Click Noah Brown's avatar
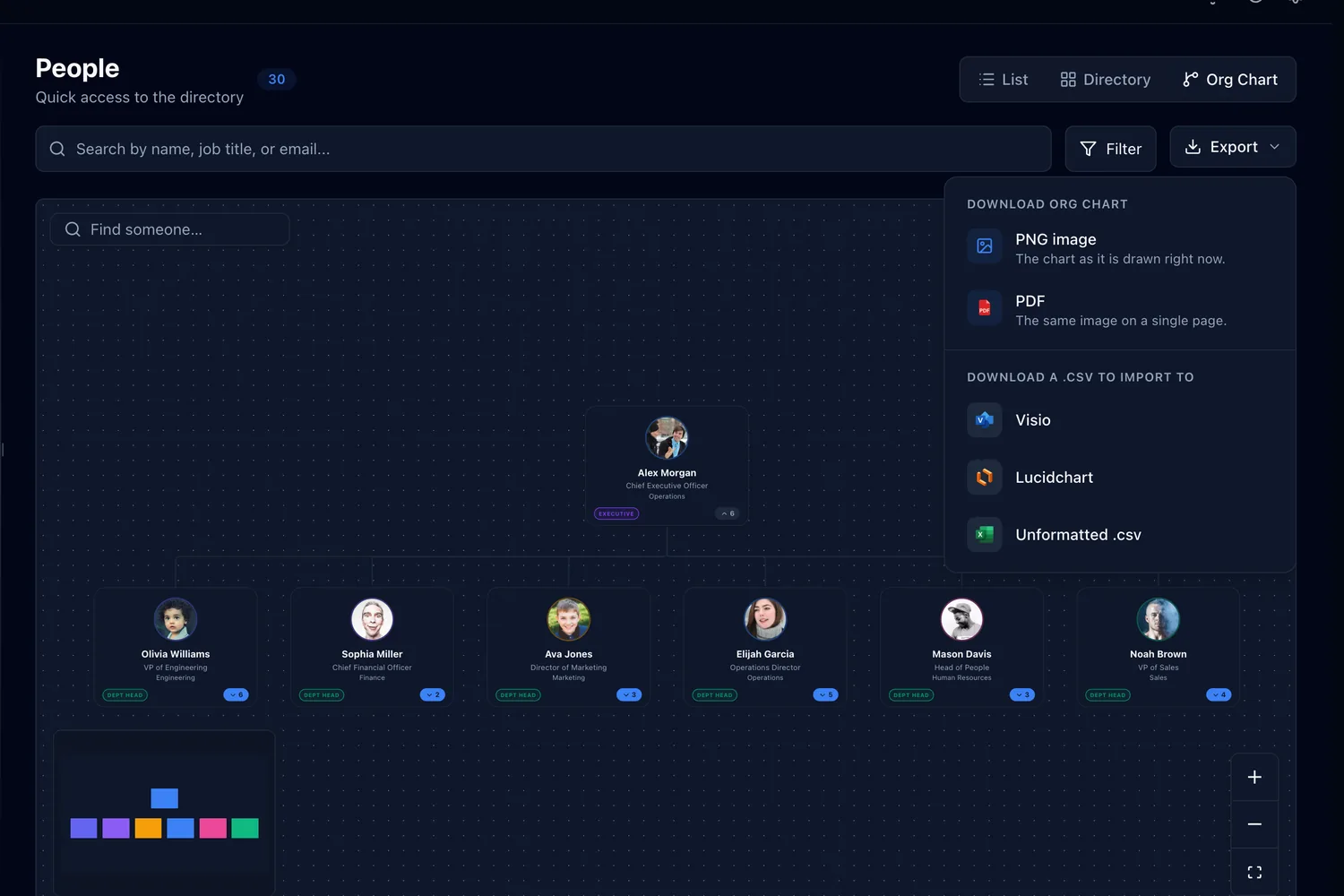 (x=1159, y=619)
